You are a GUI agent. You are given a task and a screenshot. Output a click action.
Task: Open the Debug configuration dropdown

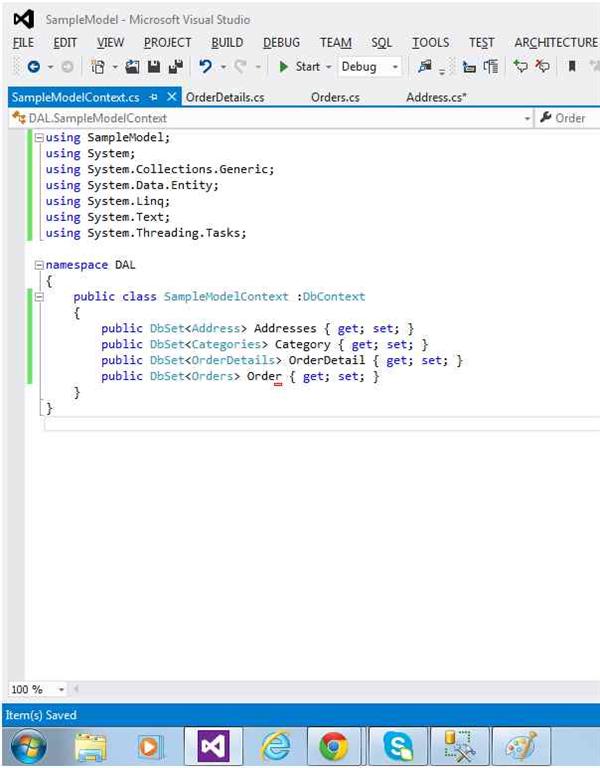[x=370, y=67]
